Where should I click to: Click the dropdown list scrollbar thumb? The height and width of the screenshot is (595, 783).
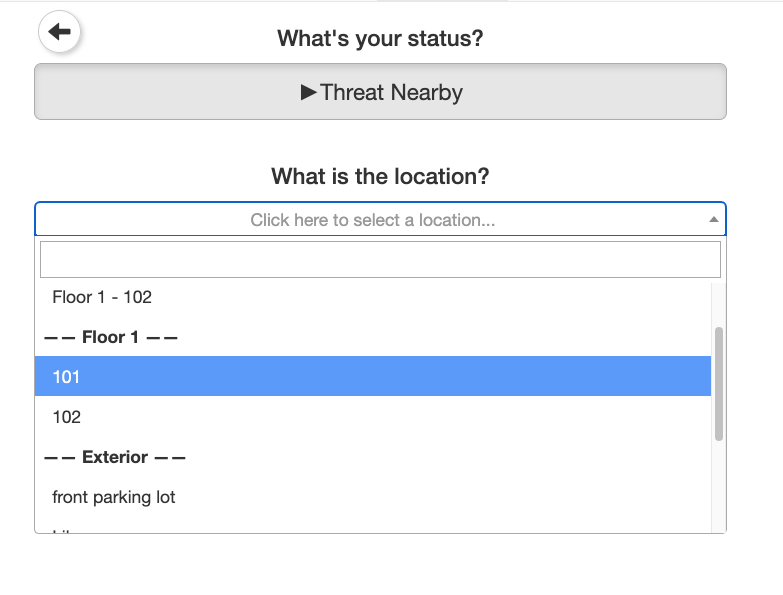point(719,384)
